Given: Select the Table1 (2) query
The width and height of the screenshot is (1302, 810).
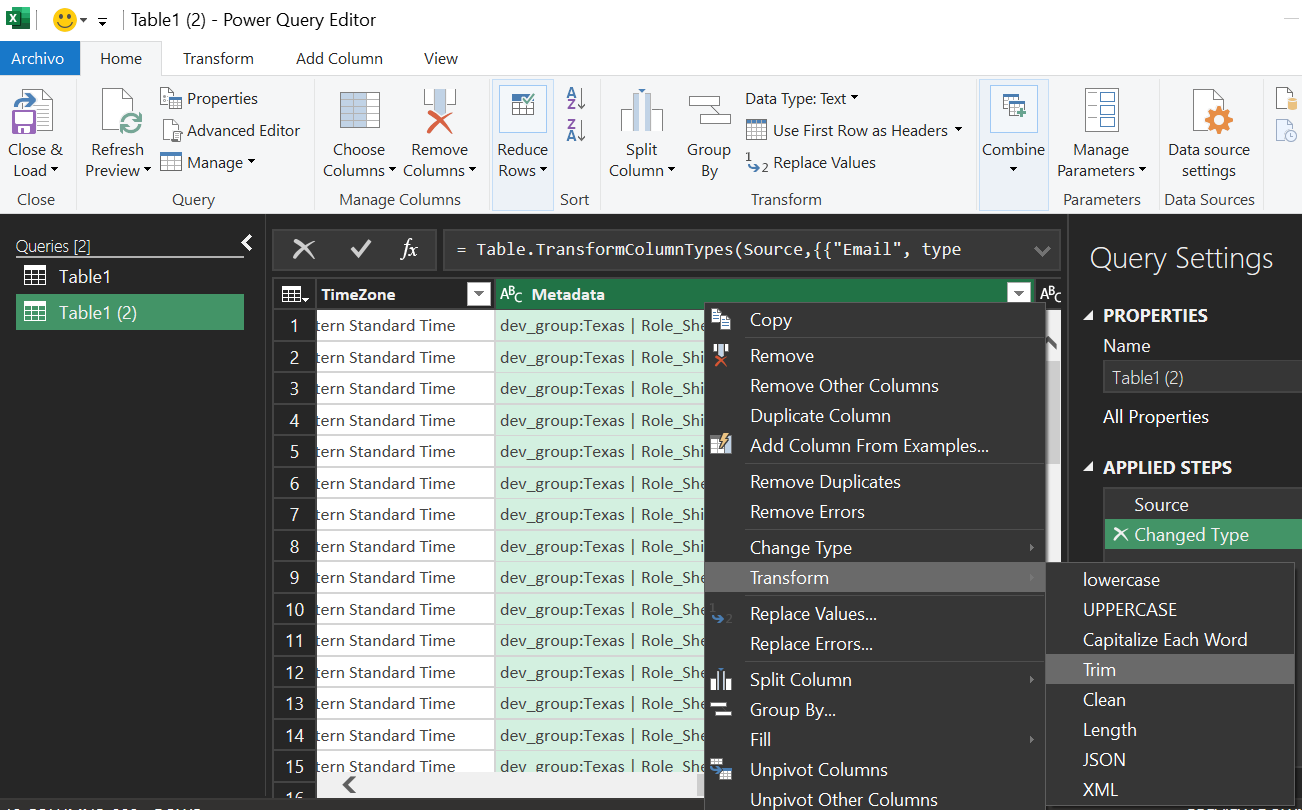Looking at the screenshot, I should pos(130,312).
